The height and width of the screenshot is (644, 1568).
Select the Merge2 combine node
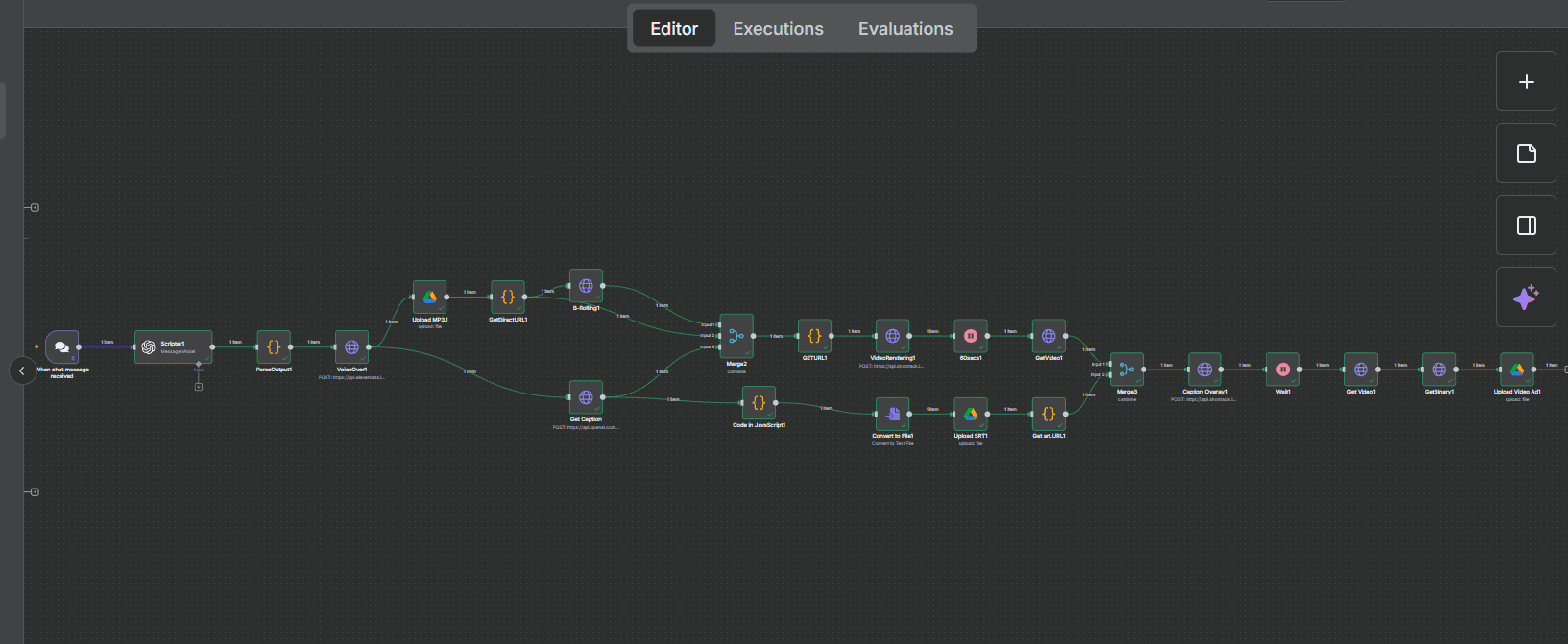click(736, 336)
